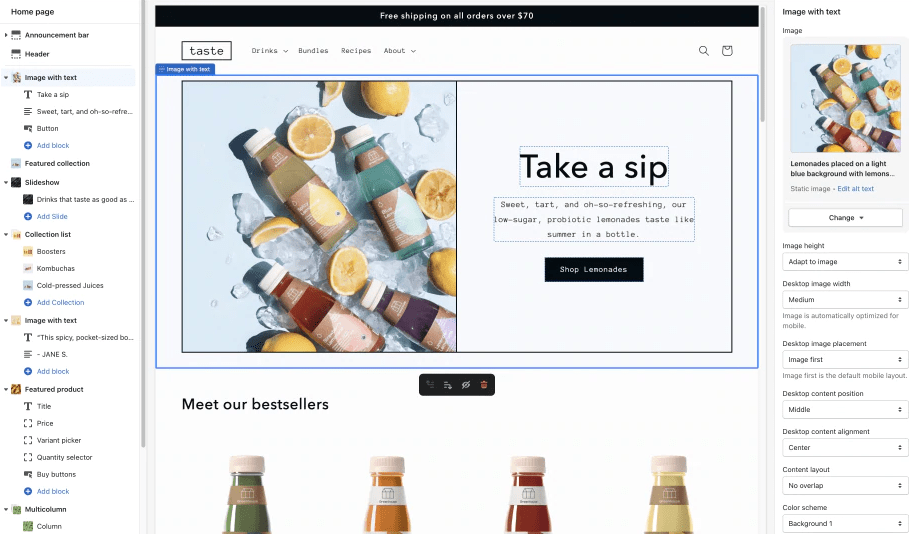This screenshot has height=534, width=912.
Task: Click the move section up icon
Action: pos(430,384)
